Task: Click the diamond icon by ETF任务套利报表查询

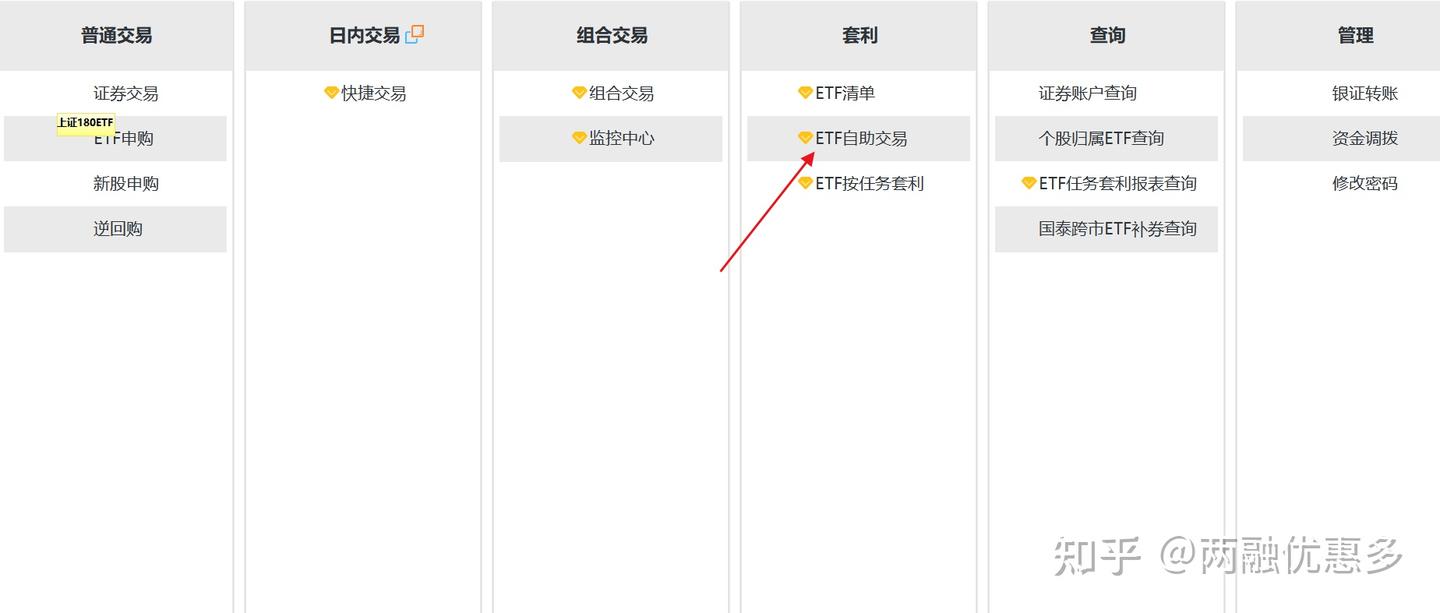Action: coord(1029,183)
